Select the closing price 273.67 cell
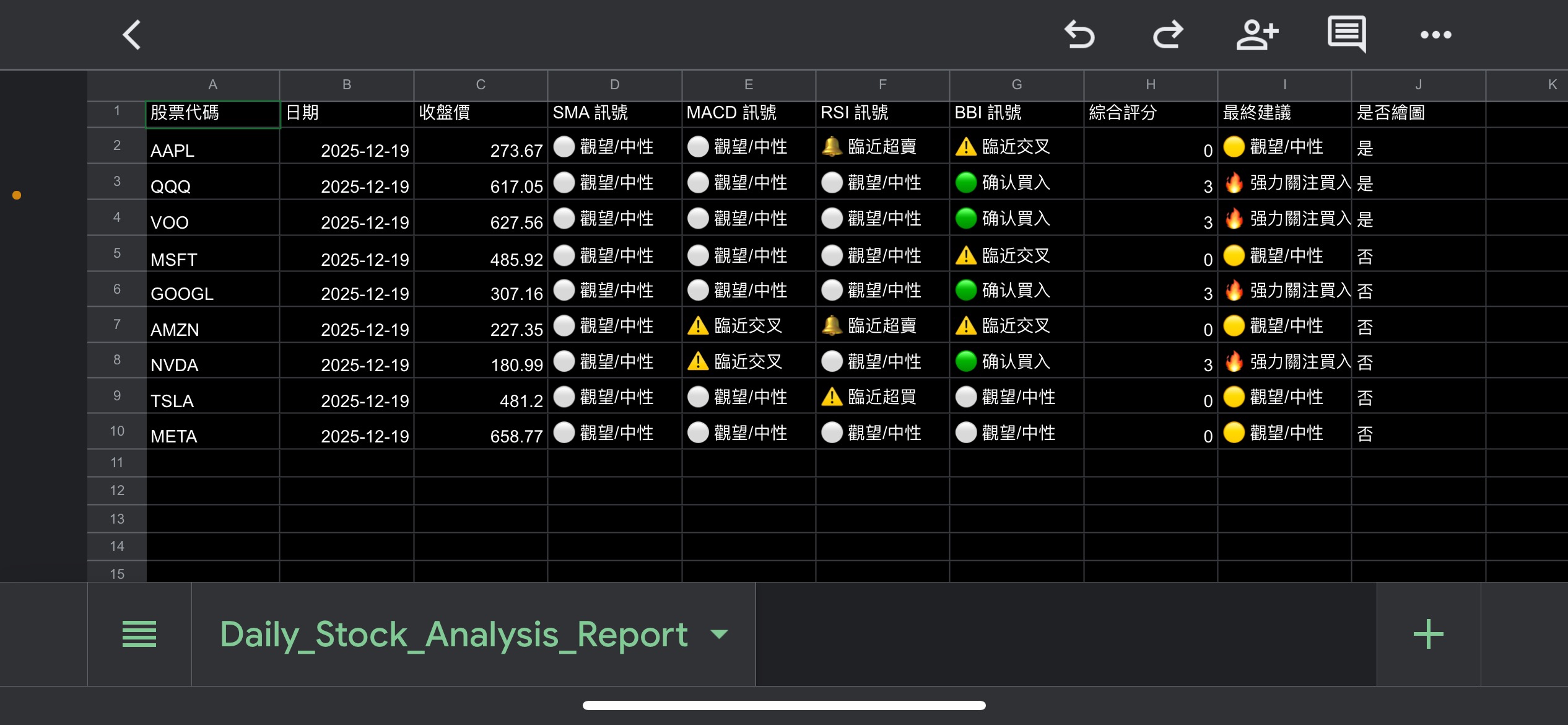1568x725 pixels. [x=481, y=146]
